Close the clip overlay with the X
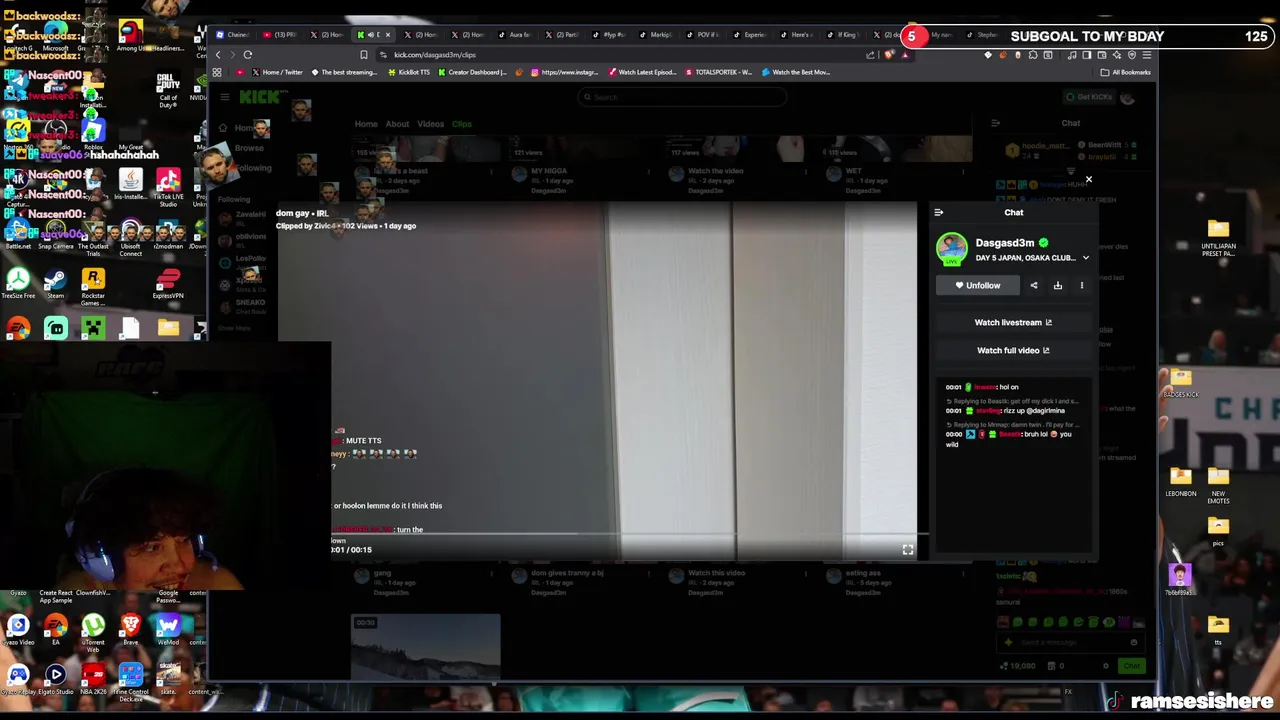 point(1089,180)
